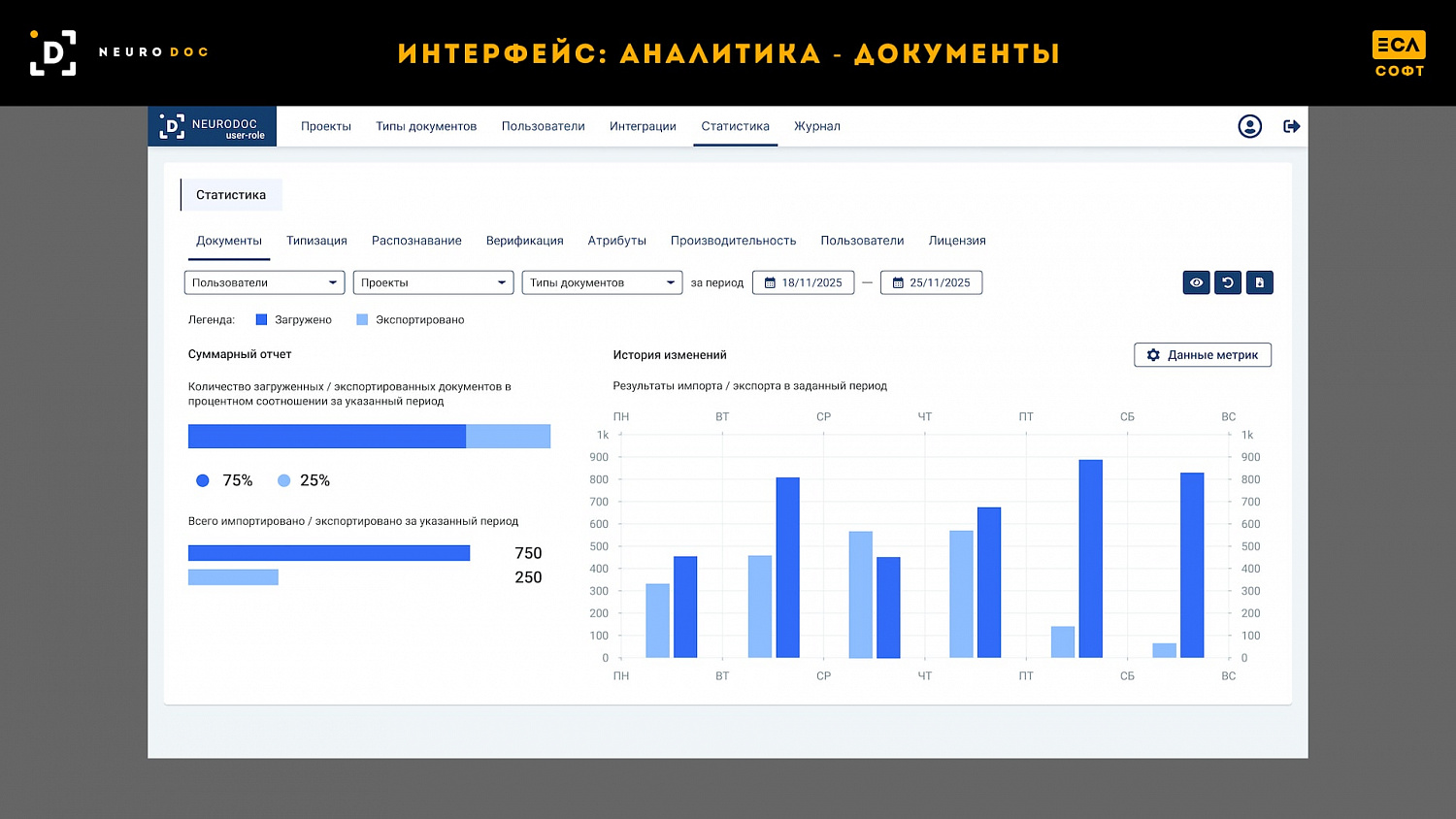Click the Статистика section heading
This screenshot has width=1456, height=819.
(231, 195)
